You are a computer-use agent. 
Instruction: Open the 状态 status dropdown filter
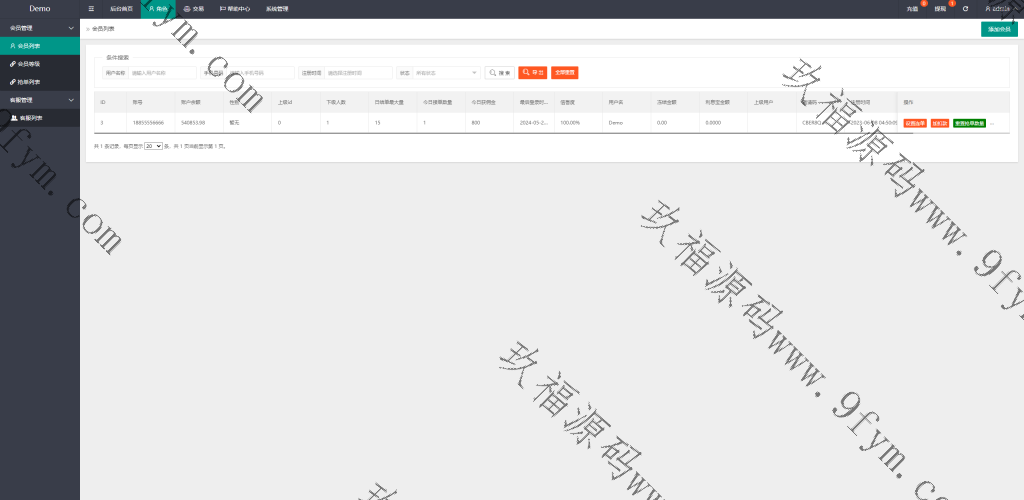[x=446, y=73]
